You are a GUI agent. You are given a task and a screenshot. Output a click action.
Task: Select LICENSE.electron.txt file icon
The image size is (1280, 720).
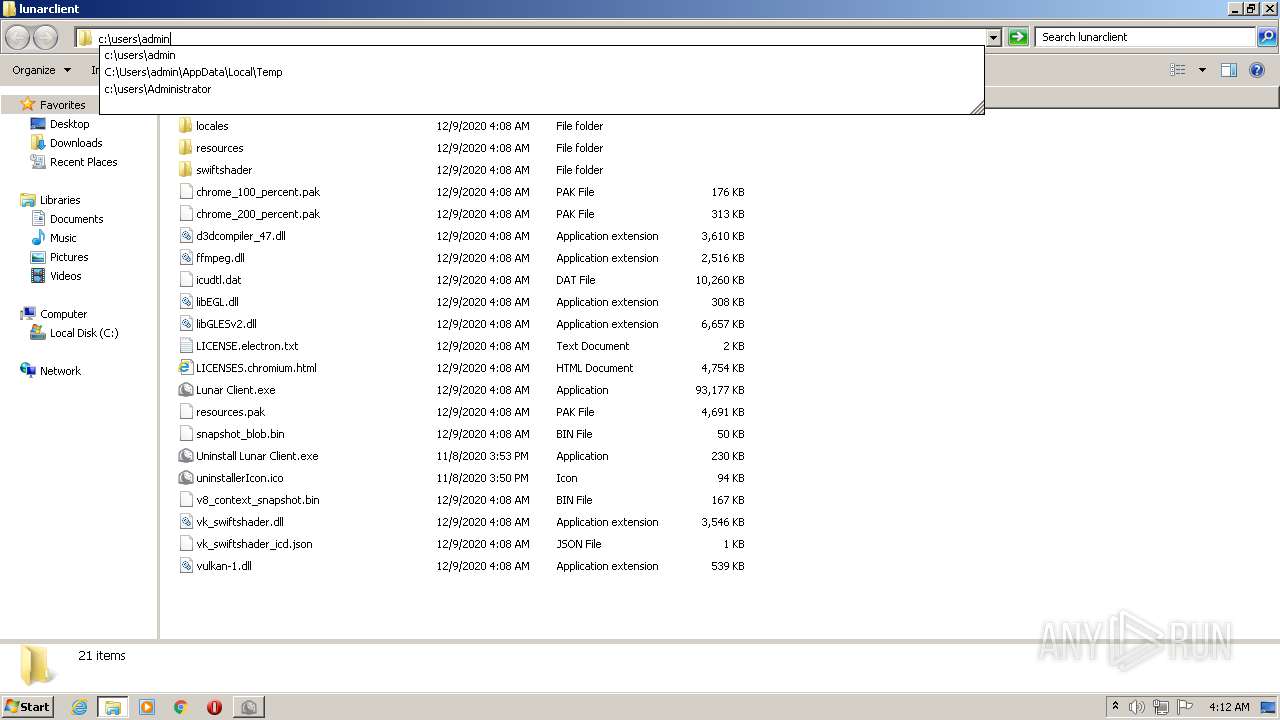(185, 346)
